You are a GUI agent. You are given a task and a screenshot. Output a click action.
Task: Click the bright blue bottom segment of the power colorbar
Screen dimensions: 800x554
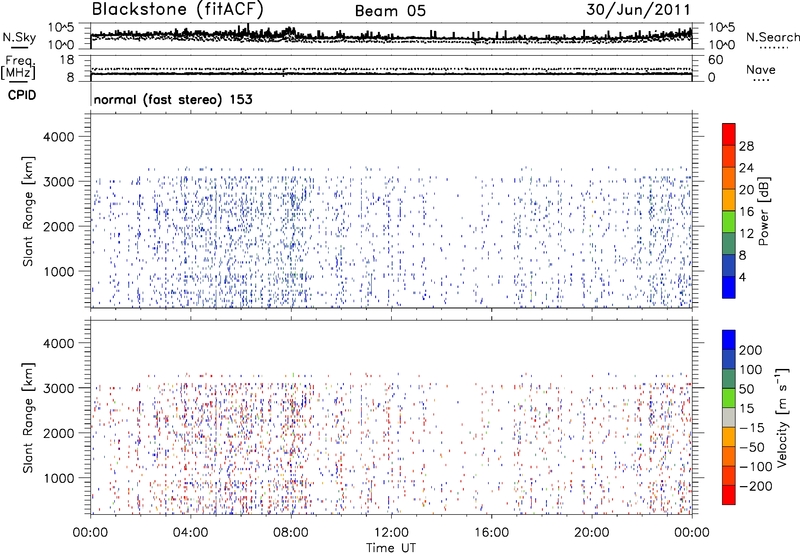[x=729, y=287]
